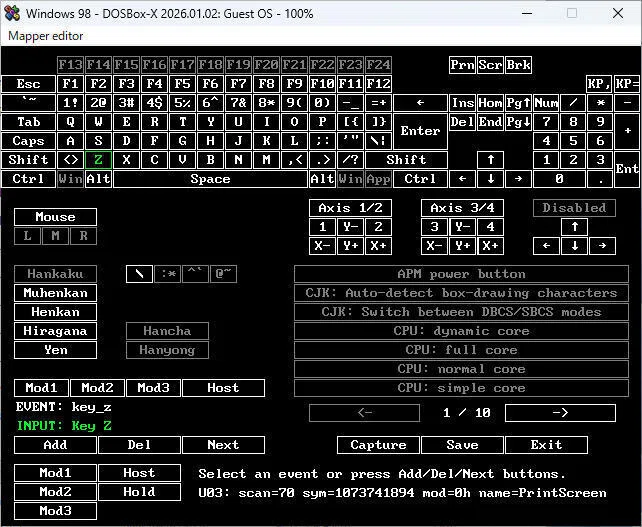
Task: Select the keyboard Left arrow key
Action: tap(462, 179)
